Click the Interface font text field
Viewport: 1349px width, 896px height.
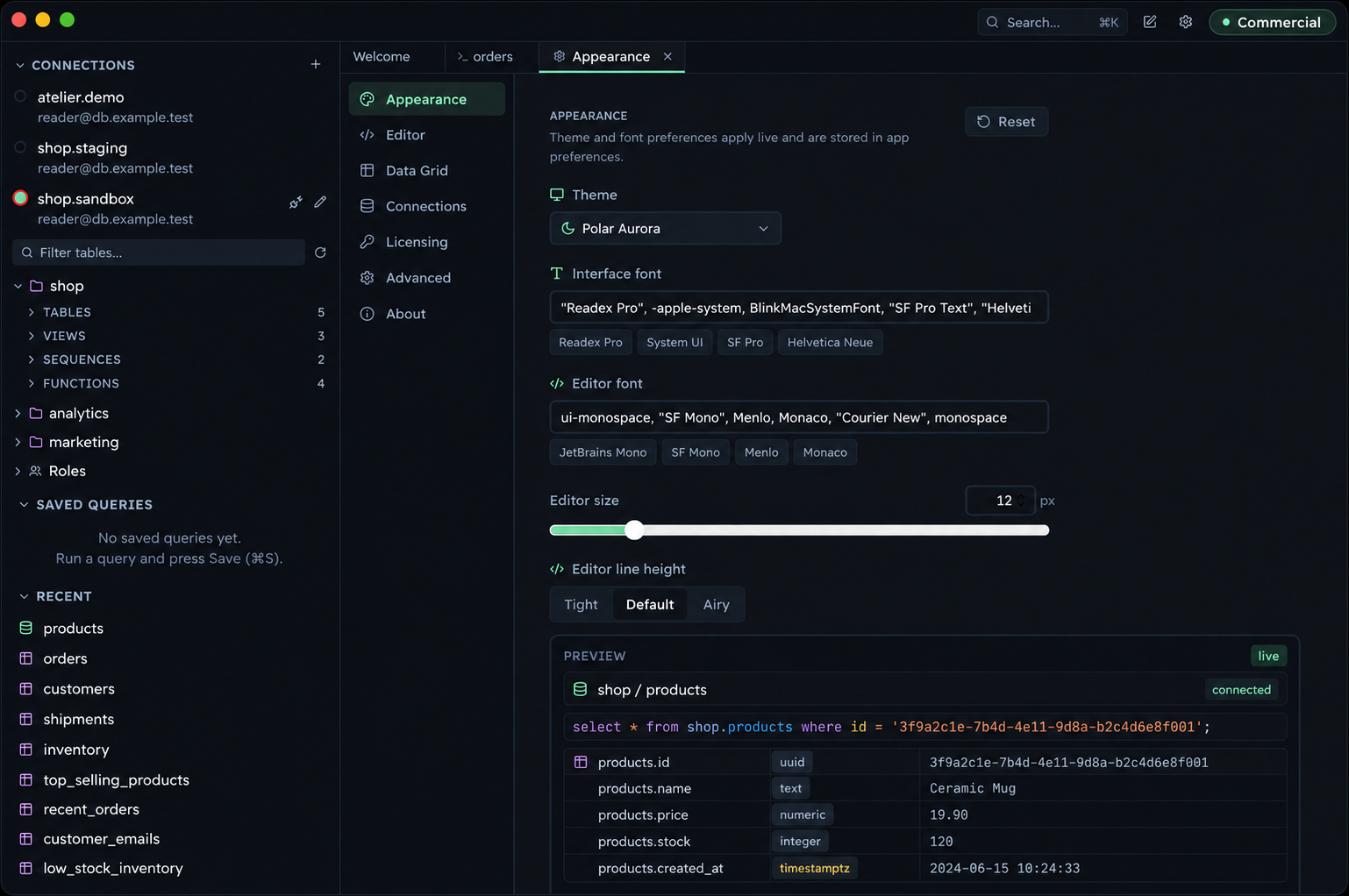click(x=798, y=308)
